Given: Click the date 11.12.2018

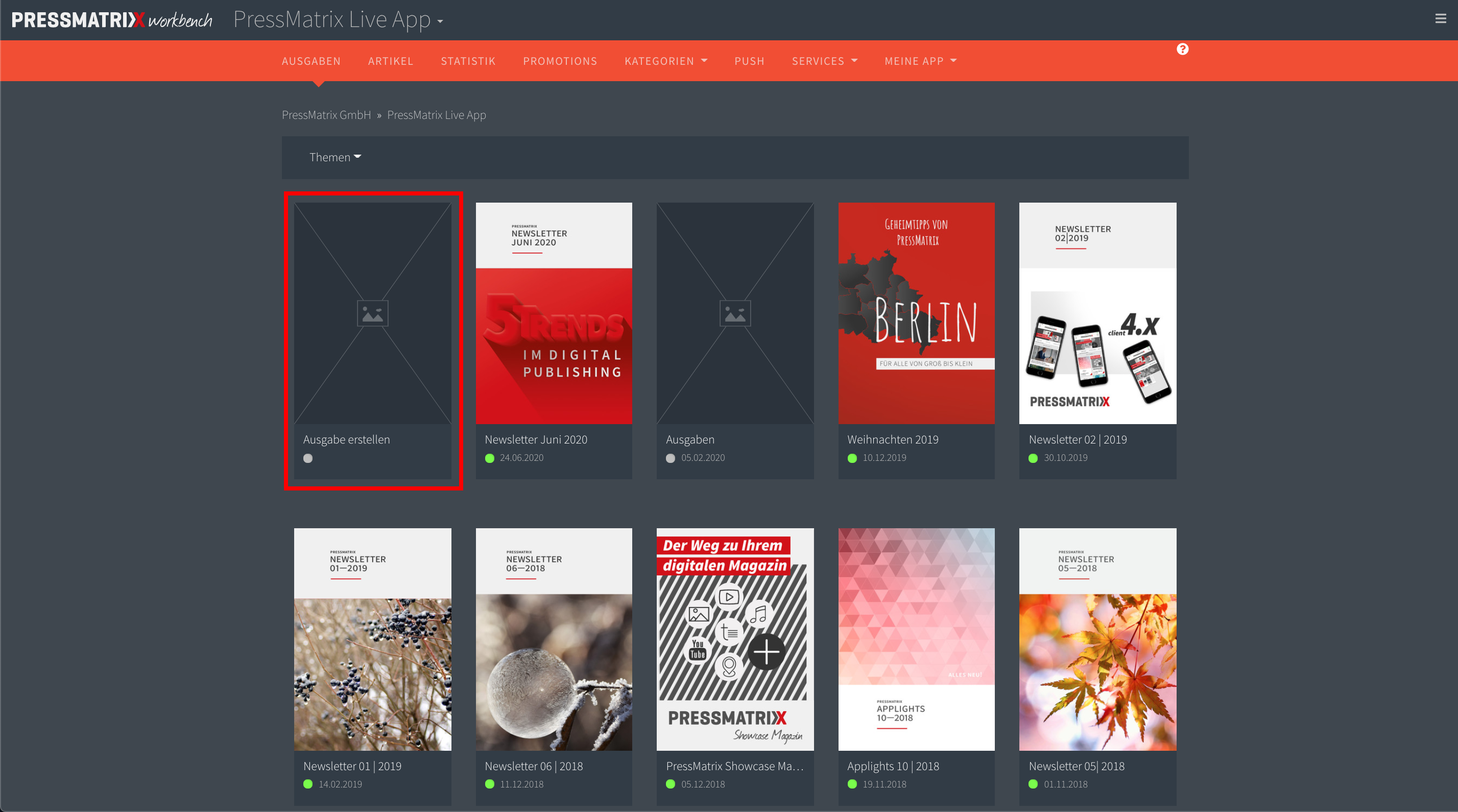Looking at the screenshot, I should tap(521, 784).
